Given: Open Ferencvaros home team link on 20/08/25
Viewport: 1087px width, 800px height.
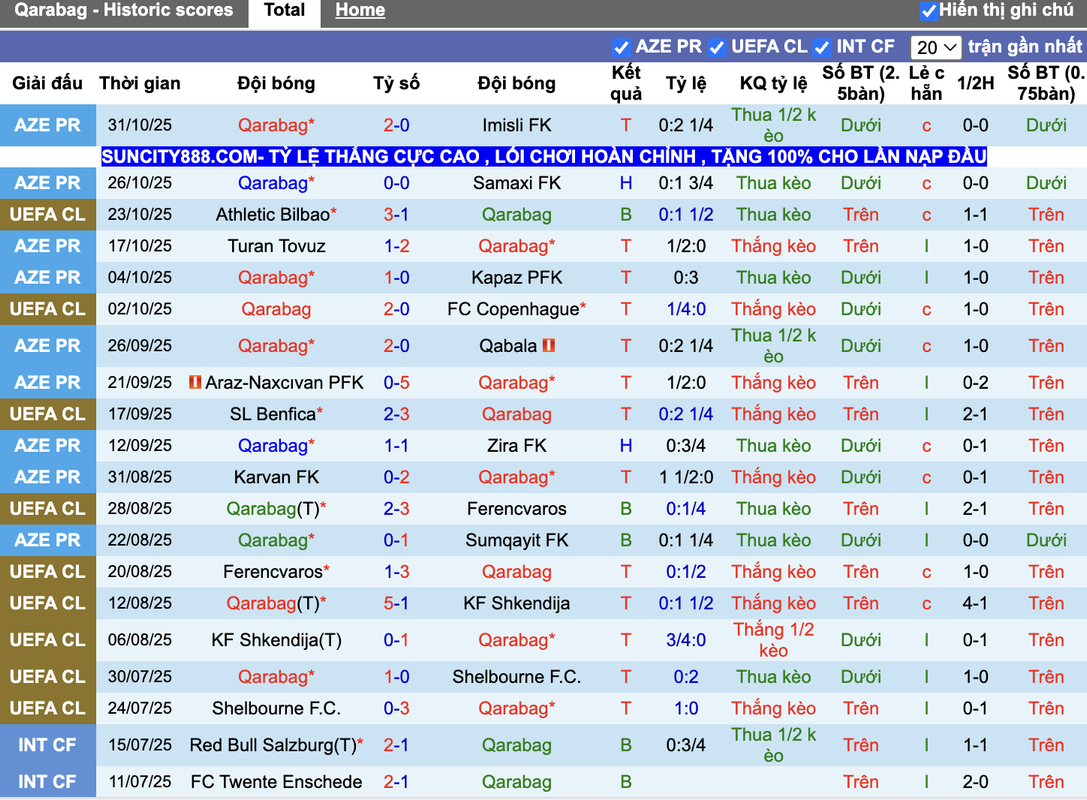Looking at the screenshot, I should click(273, 572).
